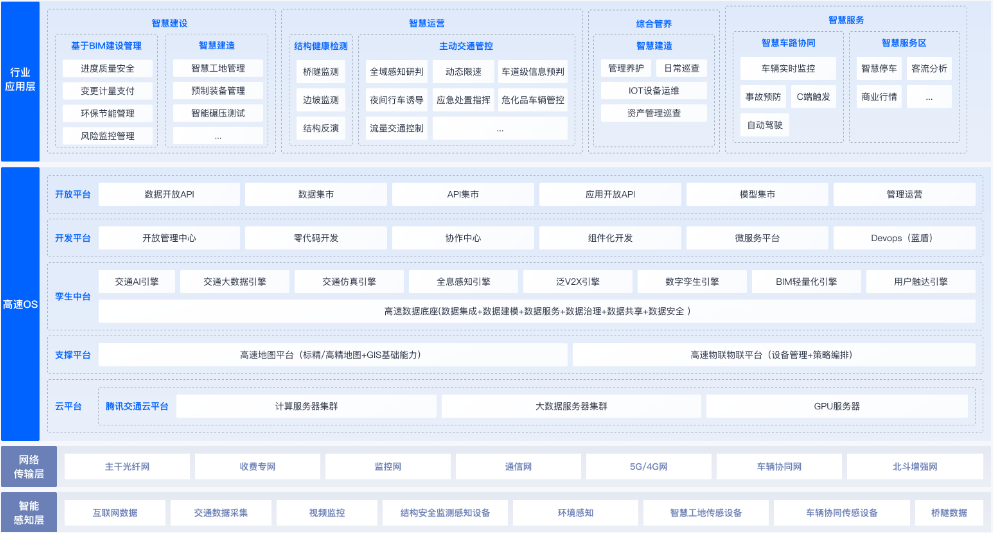The width and height of the screenshot is (993, 533).
Task: Click the '智慧工地管理' box
Action: (x=218, y=68)
